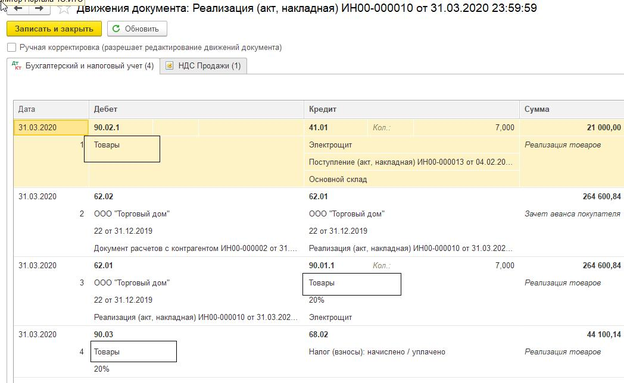Select debit account 62.02
Image resolution: width=624 pixels, height=383 pixels.
(103, 196)
